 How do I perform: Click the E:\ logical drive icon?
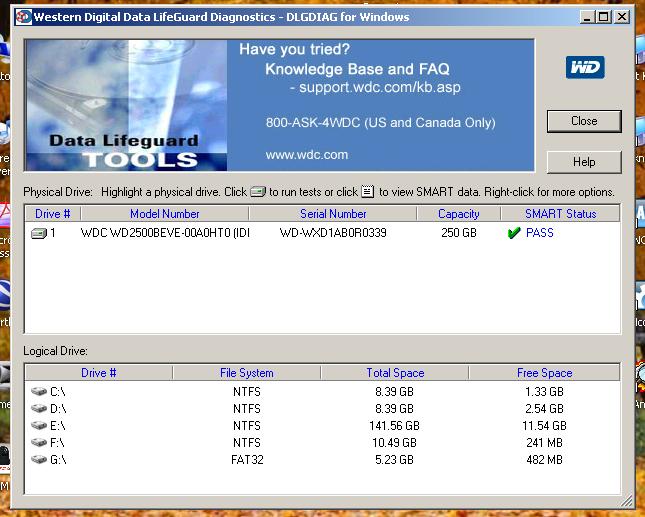tap(39, 425)
